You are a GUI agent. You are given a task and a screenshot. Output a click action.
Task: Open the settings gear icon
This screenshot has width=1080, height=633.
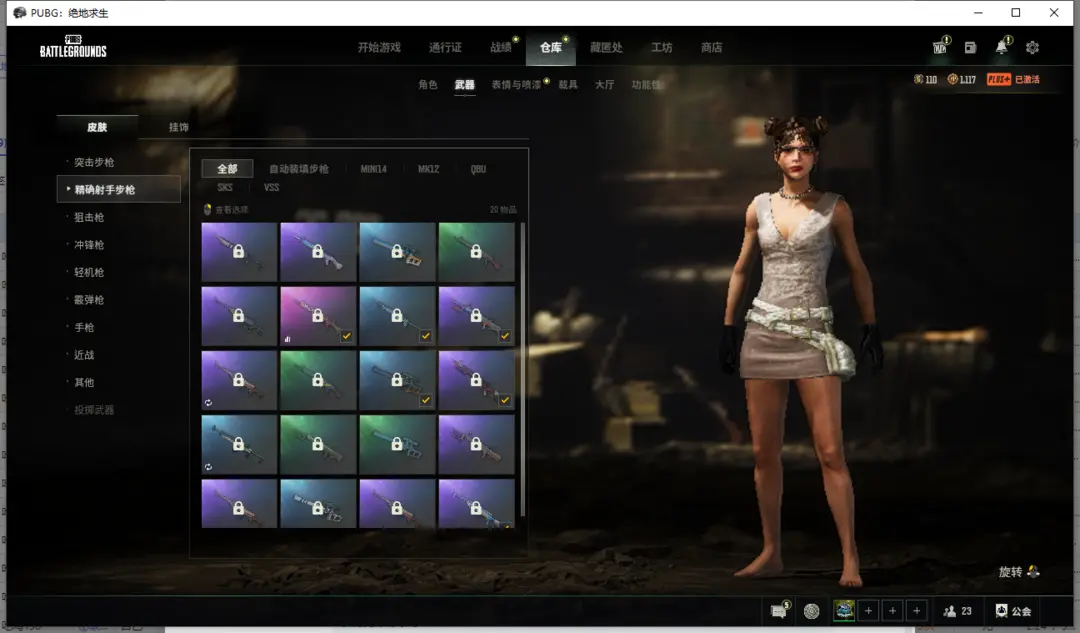coord(1033,47)
